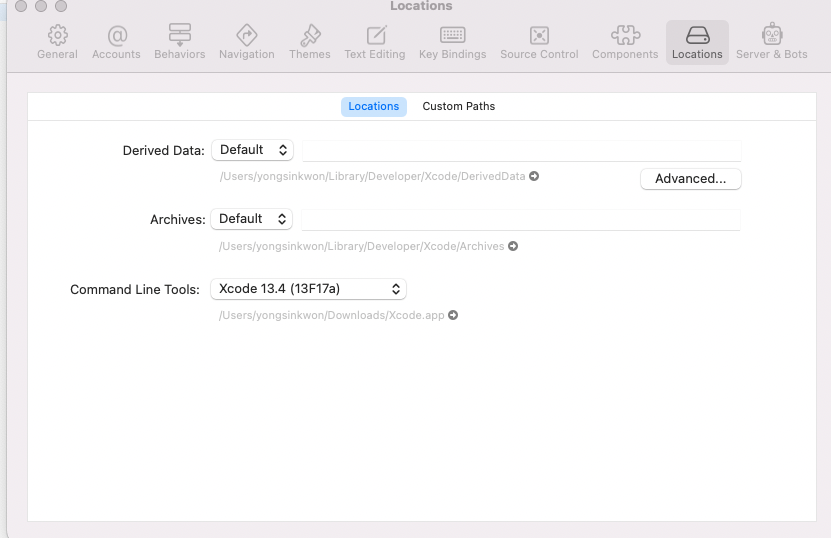Click the DerivedData path text
Viewport: 831px width, 538px height.
tap(373, 177)
